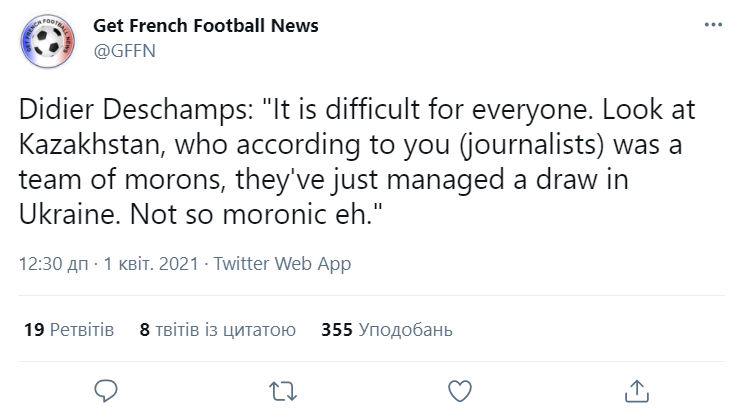Image resolution: width=741 pixels, height=418 pixels.
Task: Like the tweet with heart icon
Action: (x=460, y=391)
